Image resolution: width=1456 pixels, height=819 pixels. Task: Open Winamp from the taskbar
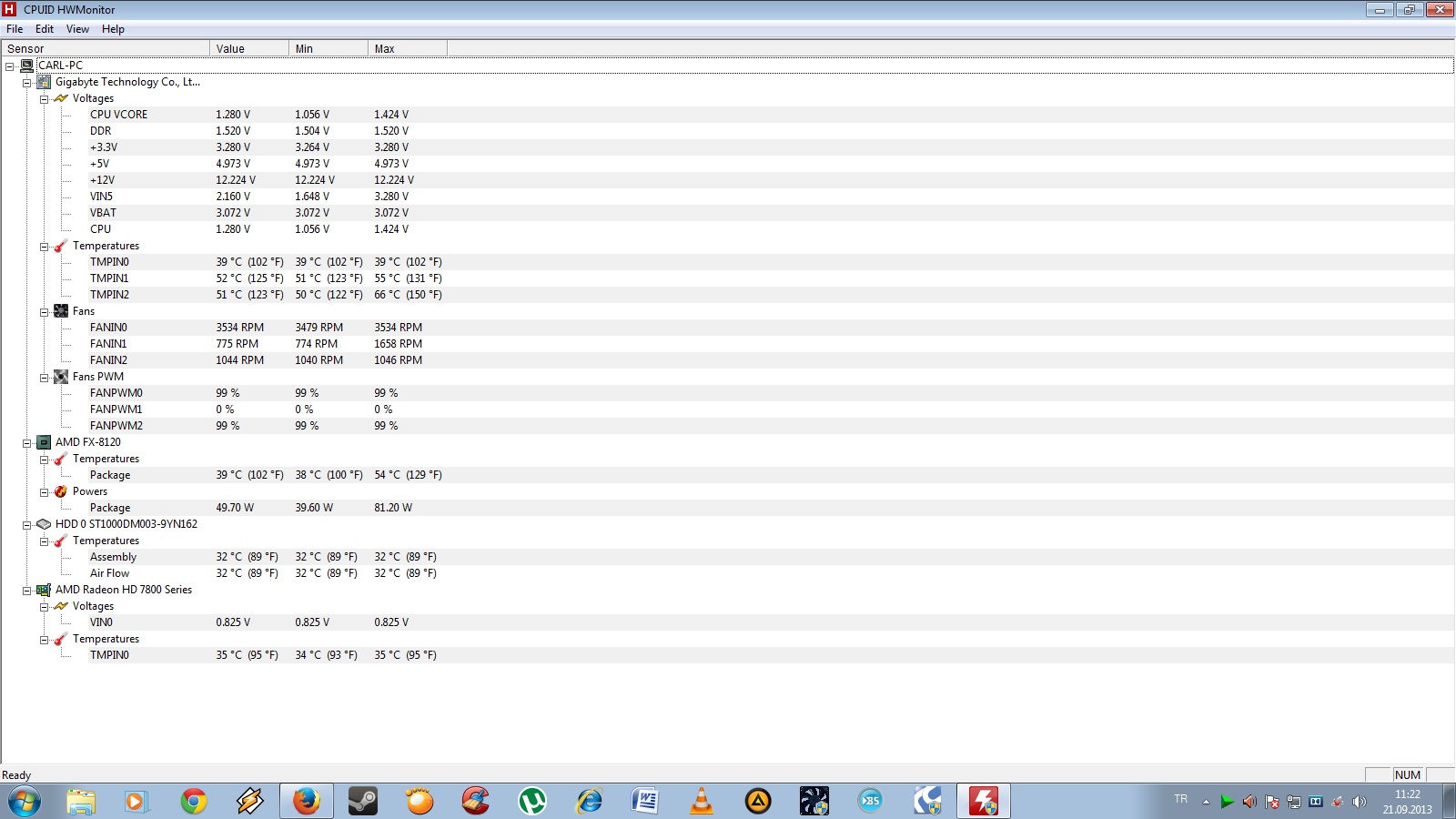[250, 802]
